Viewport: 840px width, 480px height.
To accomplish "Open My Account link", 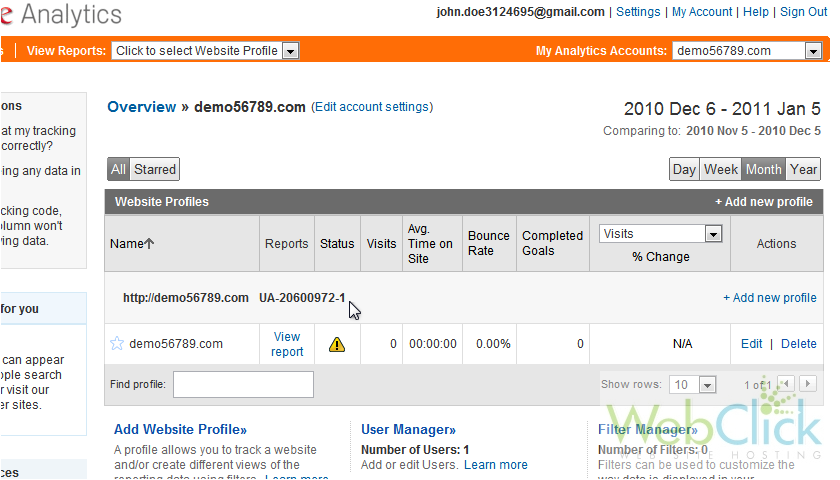I will (x=702, y=12).
